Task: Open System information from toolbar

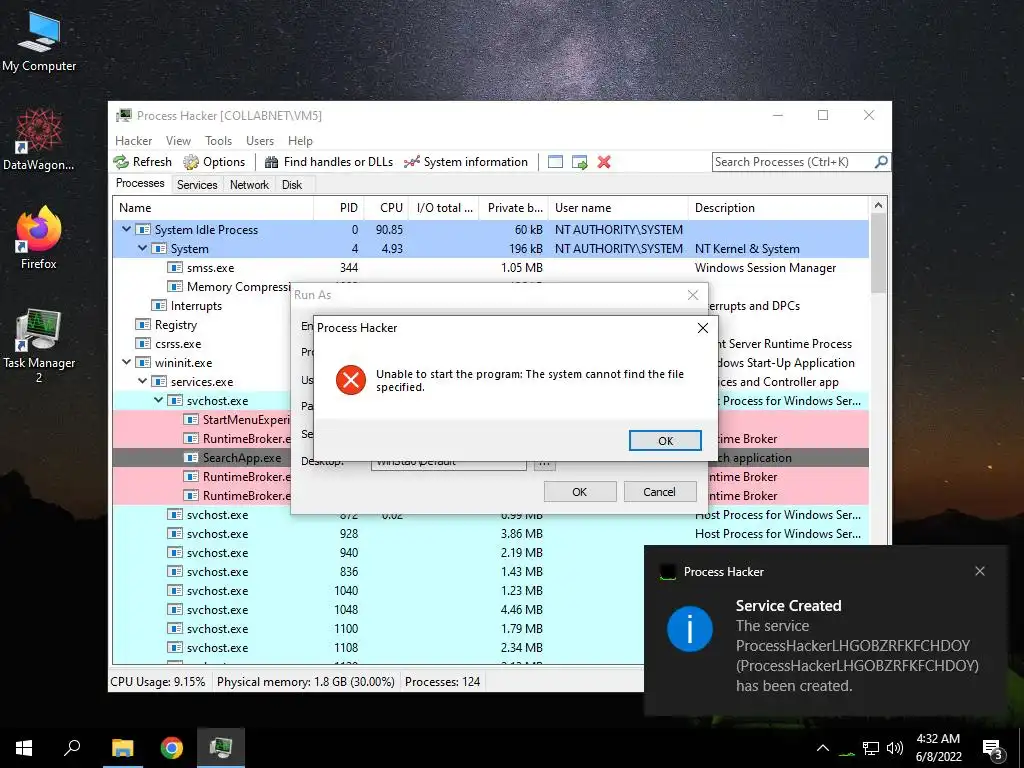Action: click(x=466, y=162)
